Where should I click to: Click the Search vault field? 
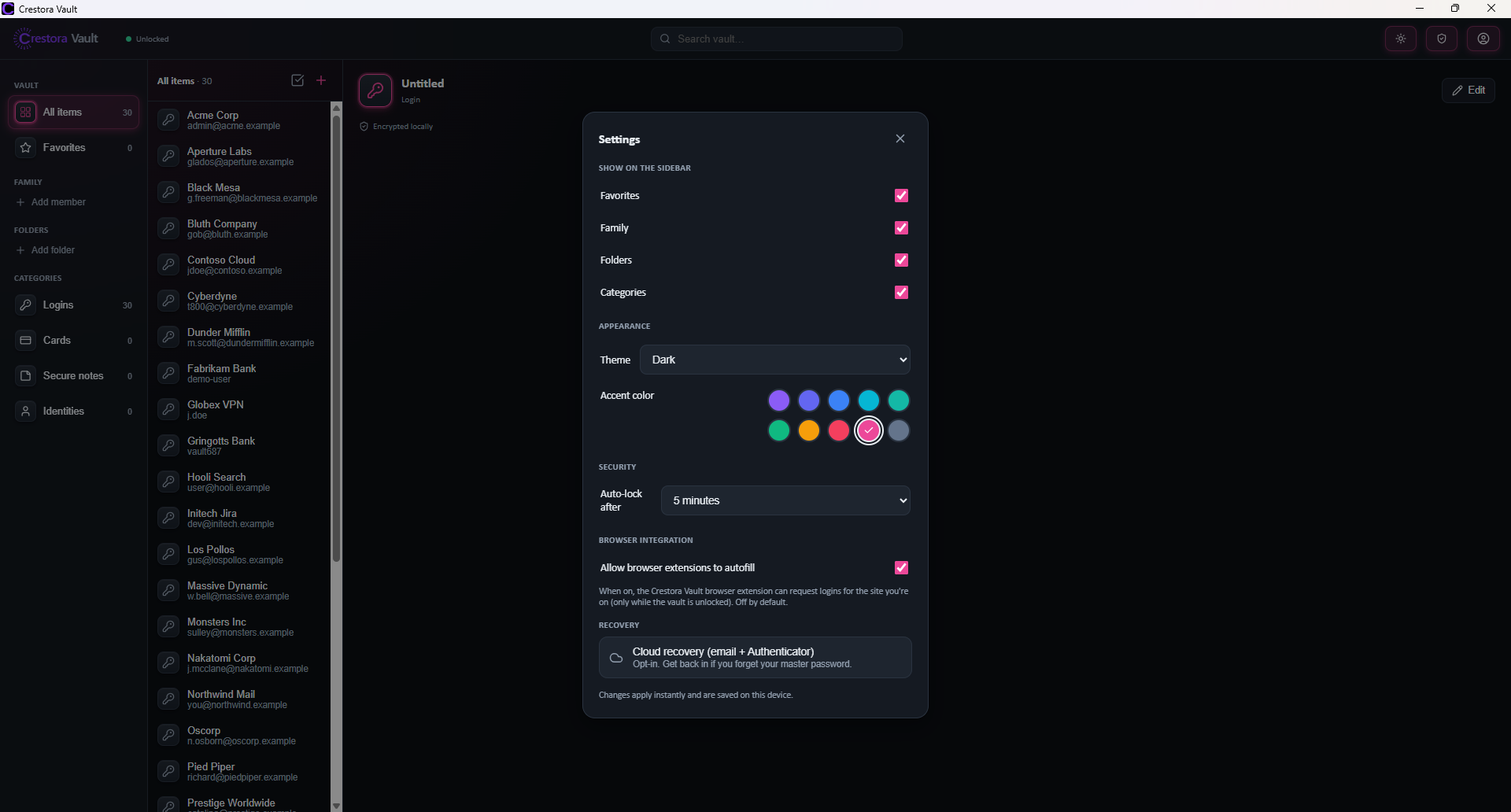pyautogui.click(x=777, y=39)
